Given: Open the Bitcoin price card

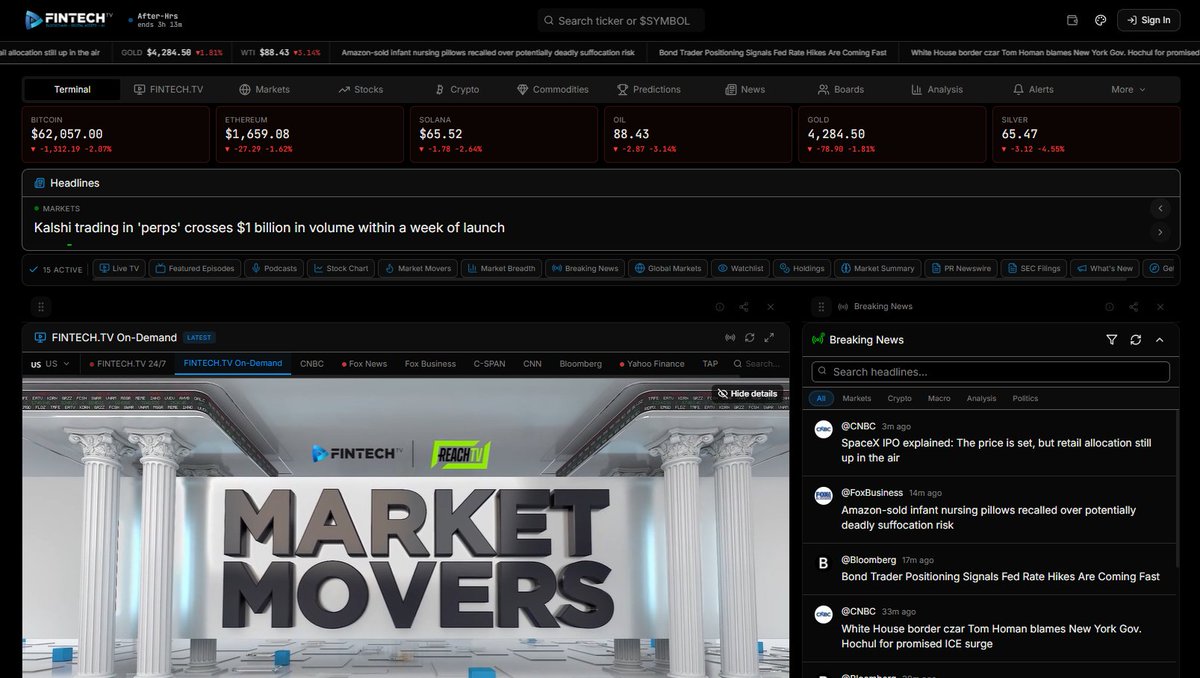Looking at the screenshot, I should (x=115, y=135).
